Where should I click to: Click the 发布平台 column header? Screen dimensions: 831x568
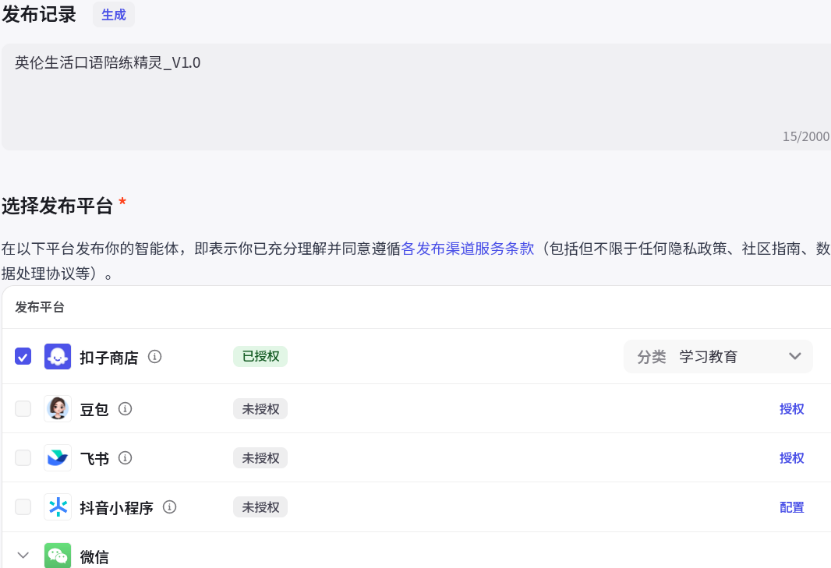40,307
